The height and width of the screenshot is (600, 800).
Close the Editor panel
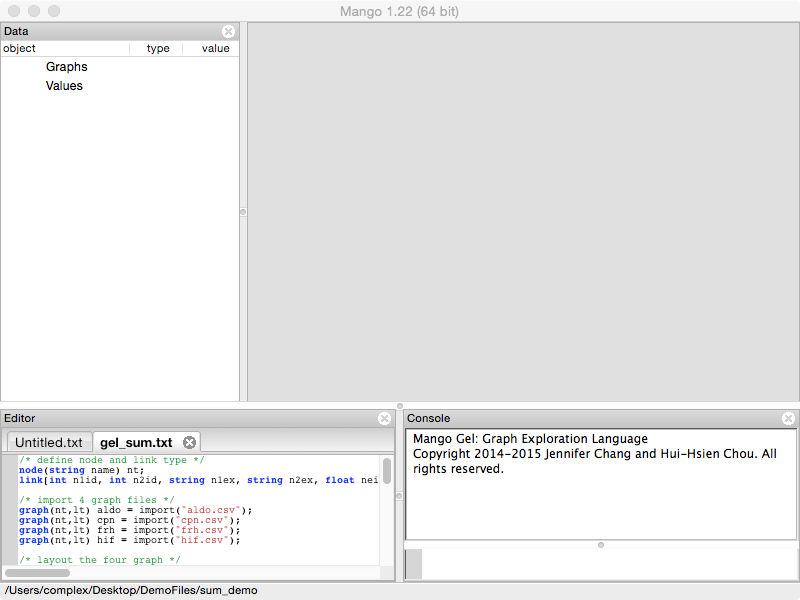385,418
